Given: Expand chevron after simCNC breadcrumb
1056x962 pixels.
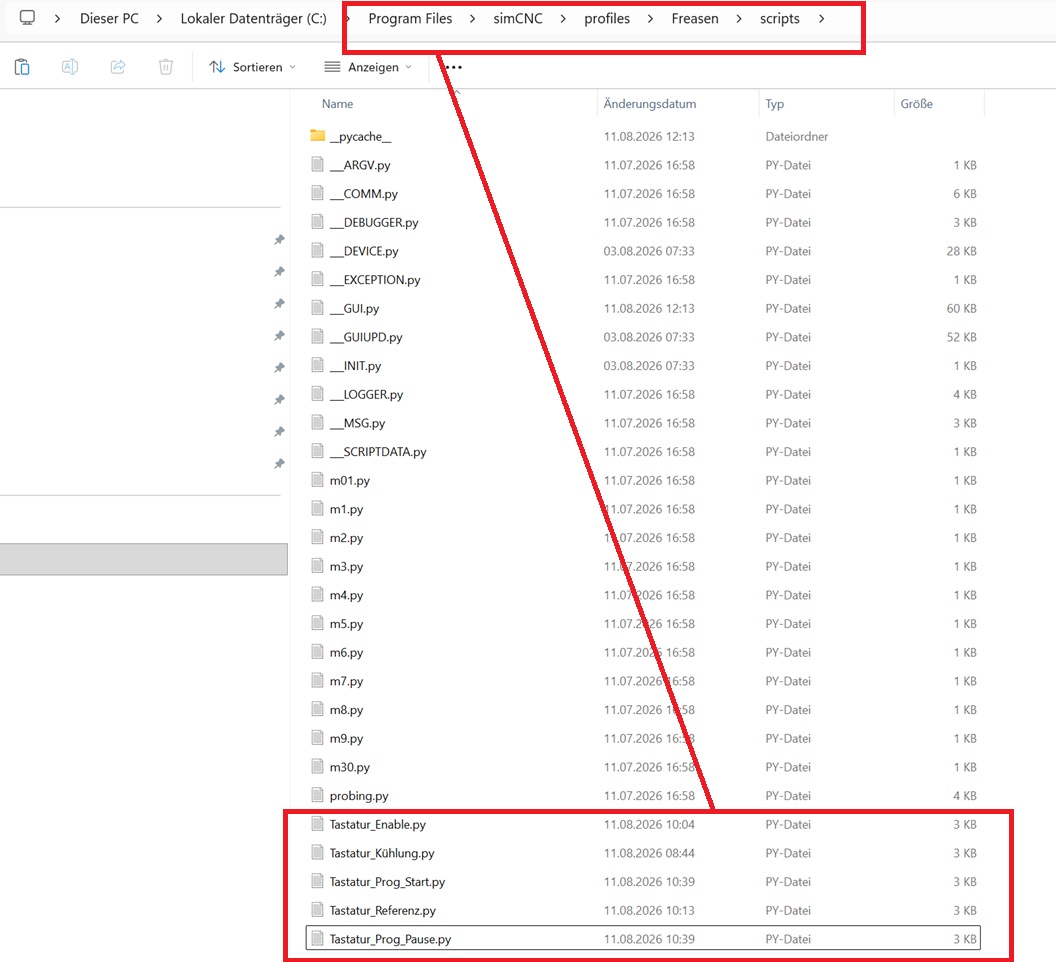Looking at the screenshot, I should point(563,19).
